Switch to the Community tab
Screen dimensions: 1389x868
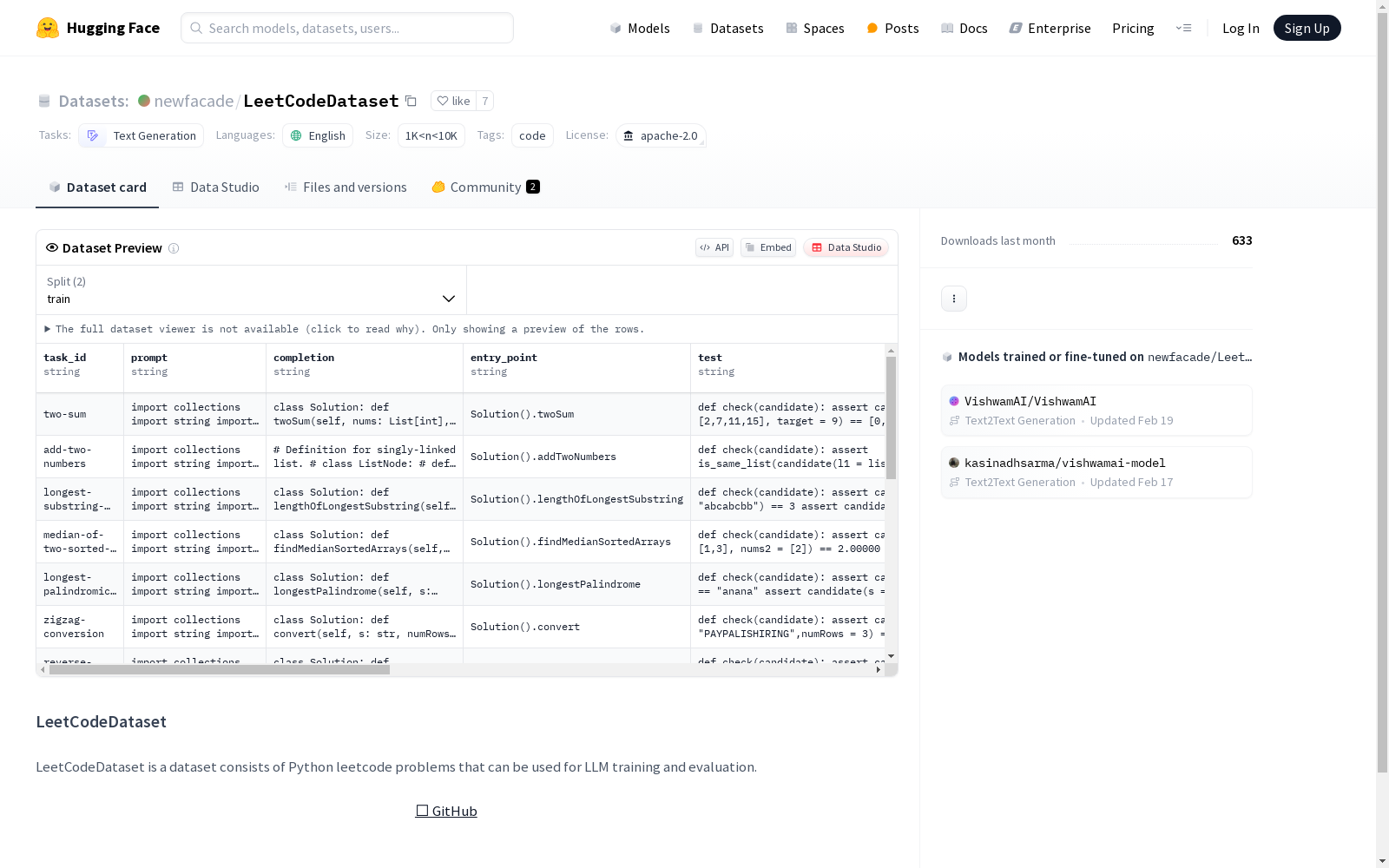click(485, 187)
